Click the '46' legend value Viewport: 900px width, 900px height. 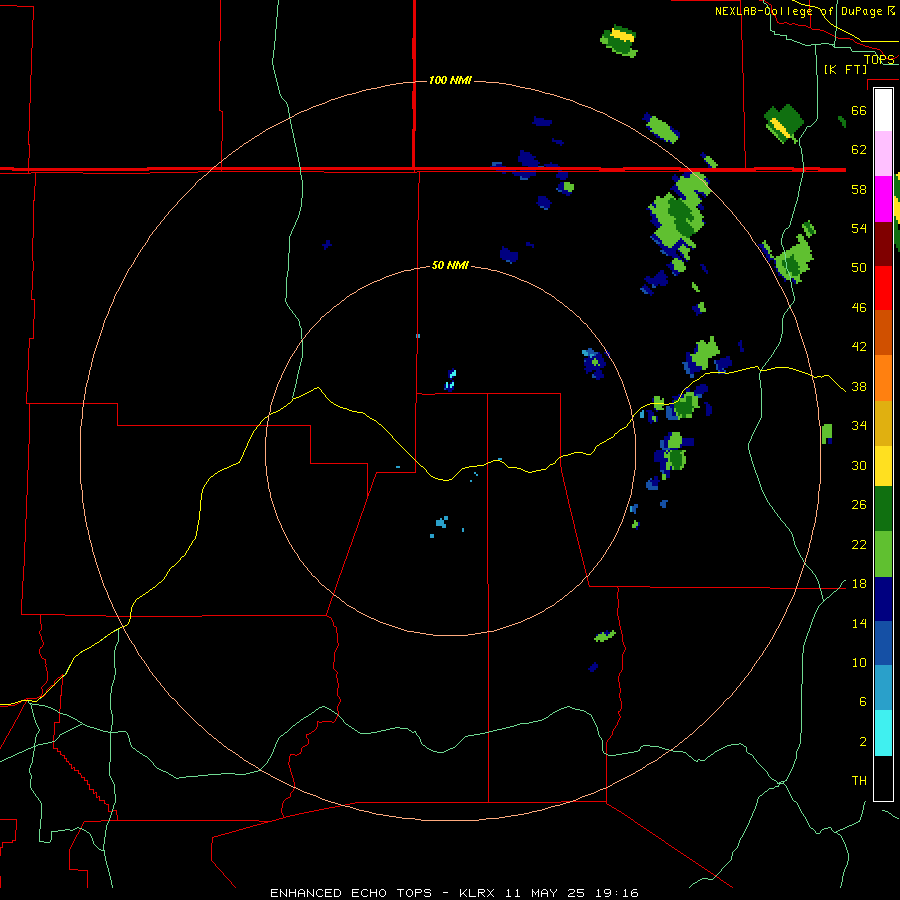click(859, 308)
